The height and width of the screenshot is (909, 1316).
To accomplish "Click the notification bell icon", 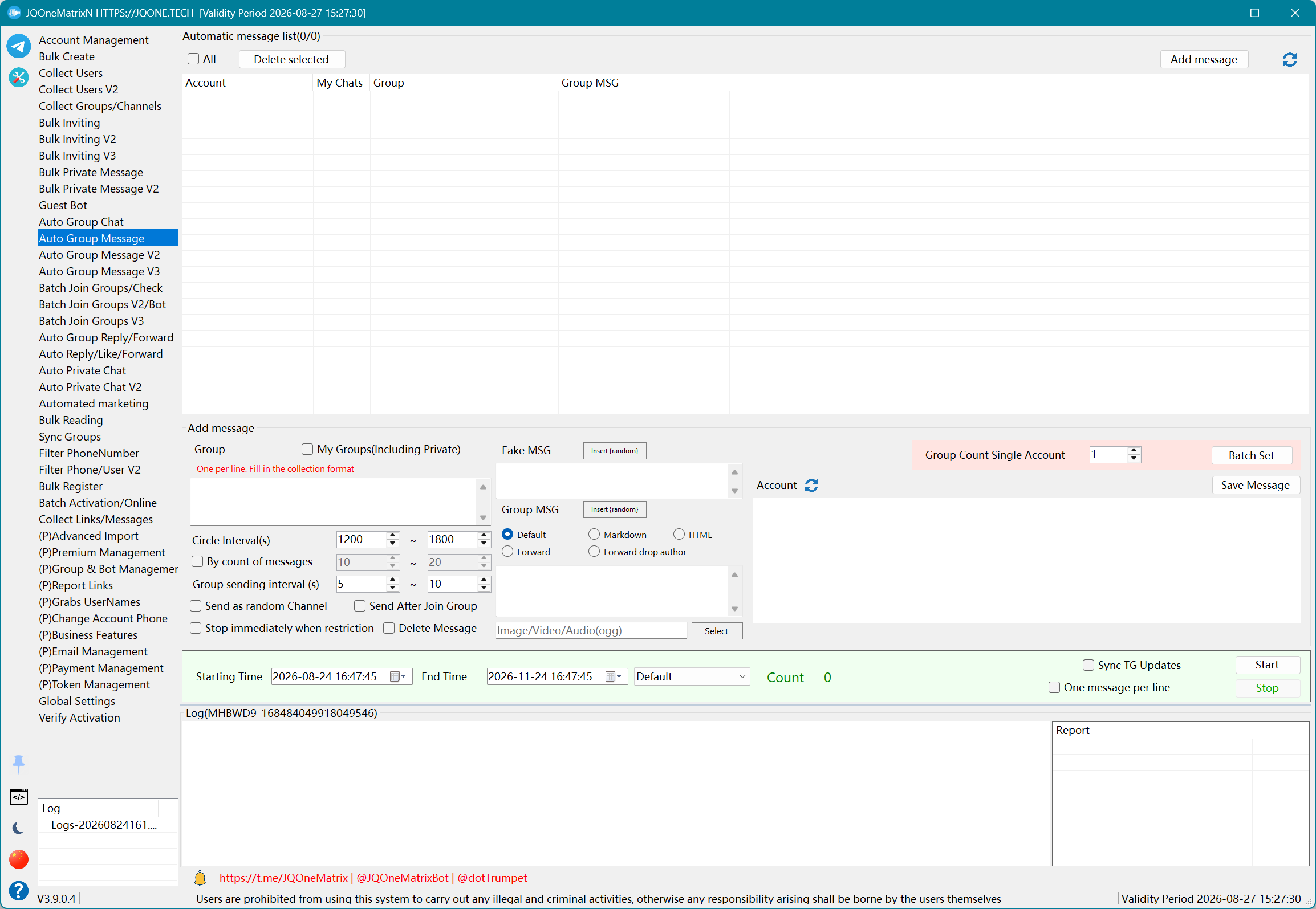I will point(200,878).
